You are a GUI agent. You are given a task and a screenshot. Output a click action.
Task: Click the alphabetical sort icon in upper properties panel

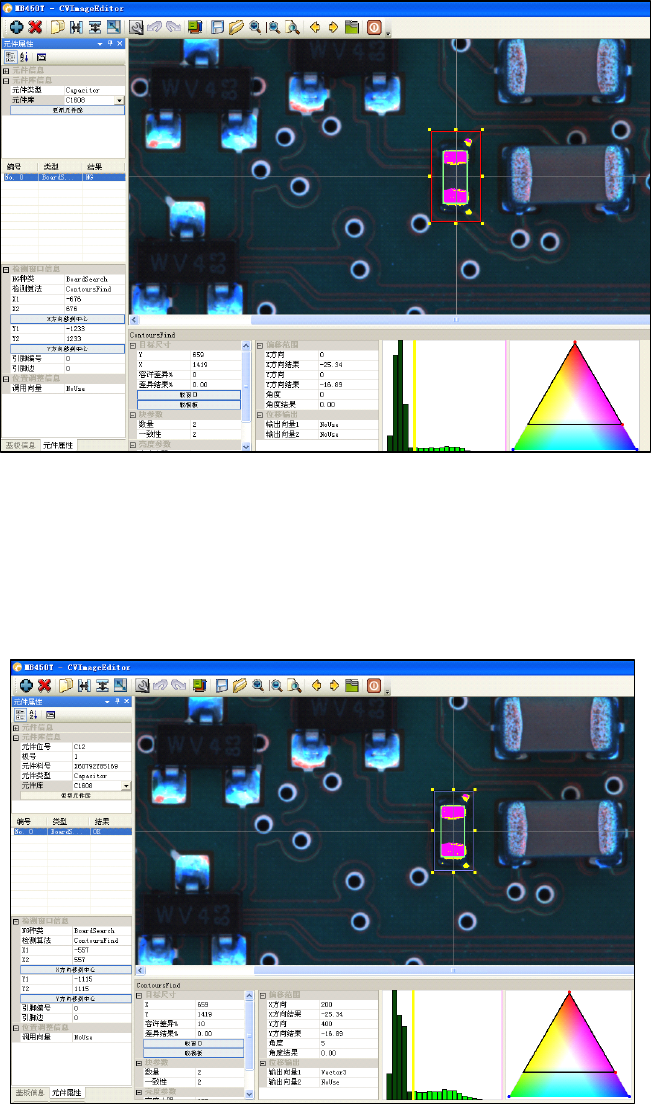pos(25,57)
